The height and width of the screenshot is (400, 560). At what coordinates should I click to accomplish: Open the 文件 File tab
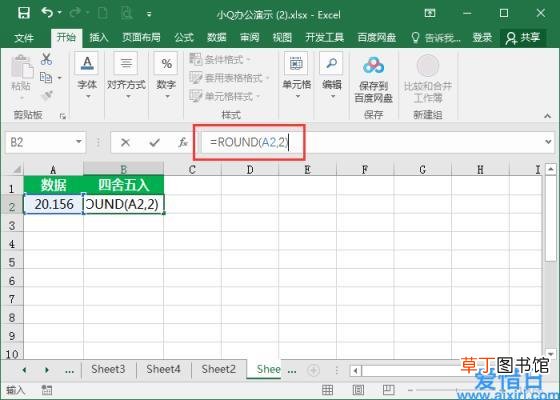[24, 38]
